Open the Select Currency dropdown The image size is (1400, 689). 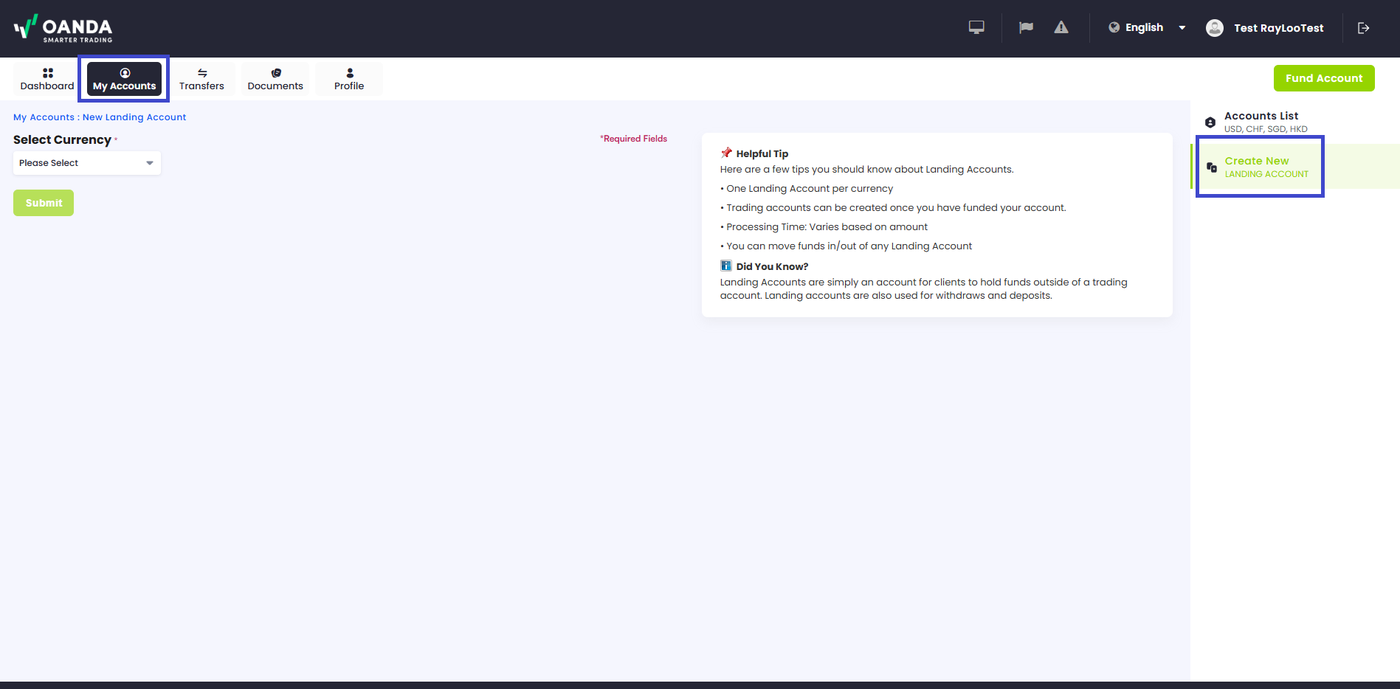click(x=87, y=163)
